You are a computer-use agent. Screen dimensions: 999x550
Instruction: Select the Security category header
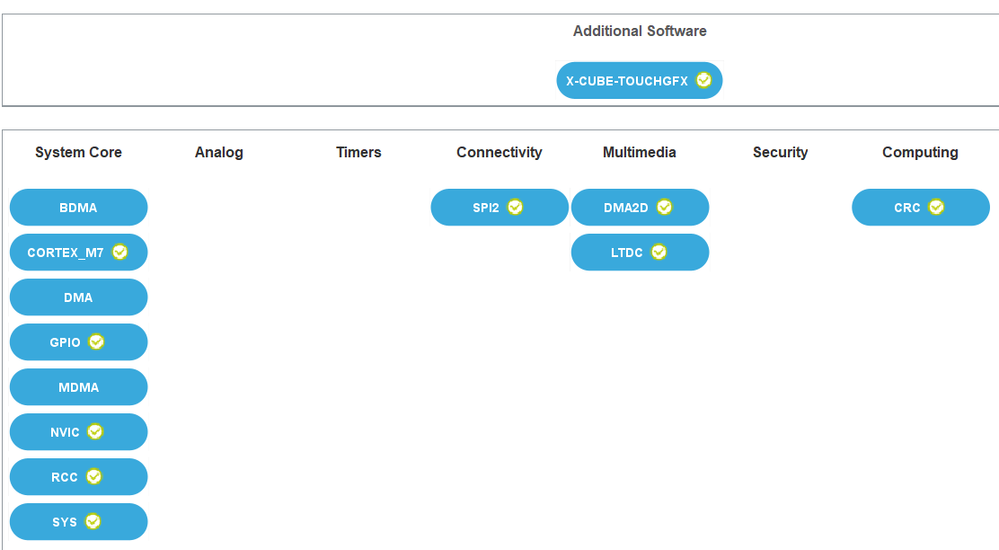coord(780,152)
